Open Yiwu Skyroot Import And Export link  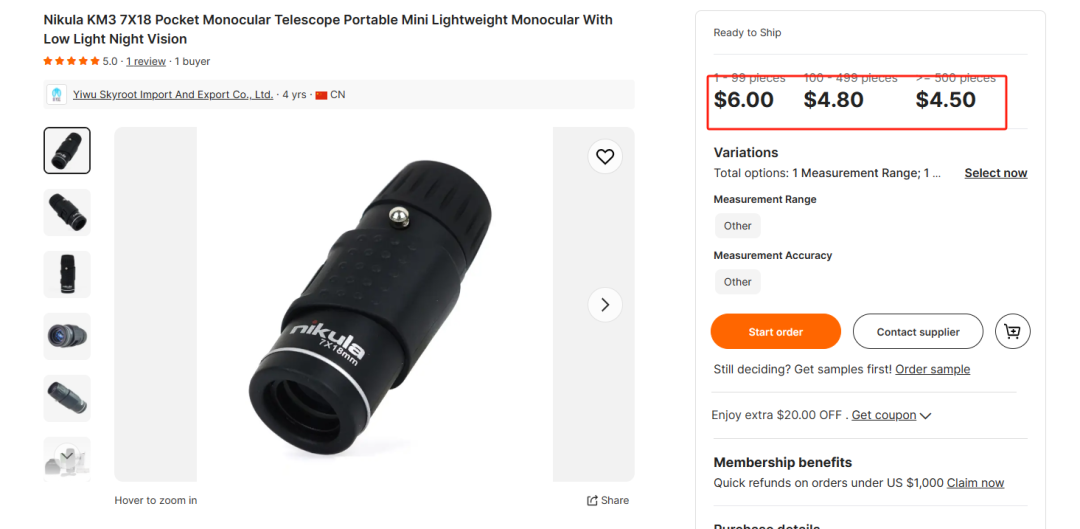pos(173,94)
